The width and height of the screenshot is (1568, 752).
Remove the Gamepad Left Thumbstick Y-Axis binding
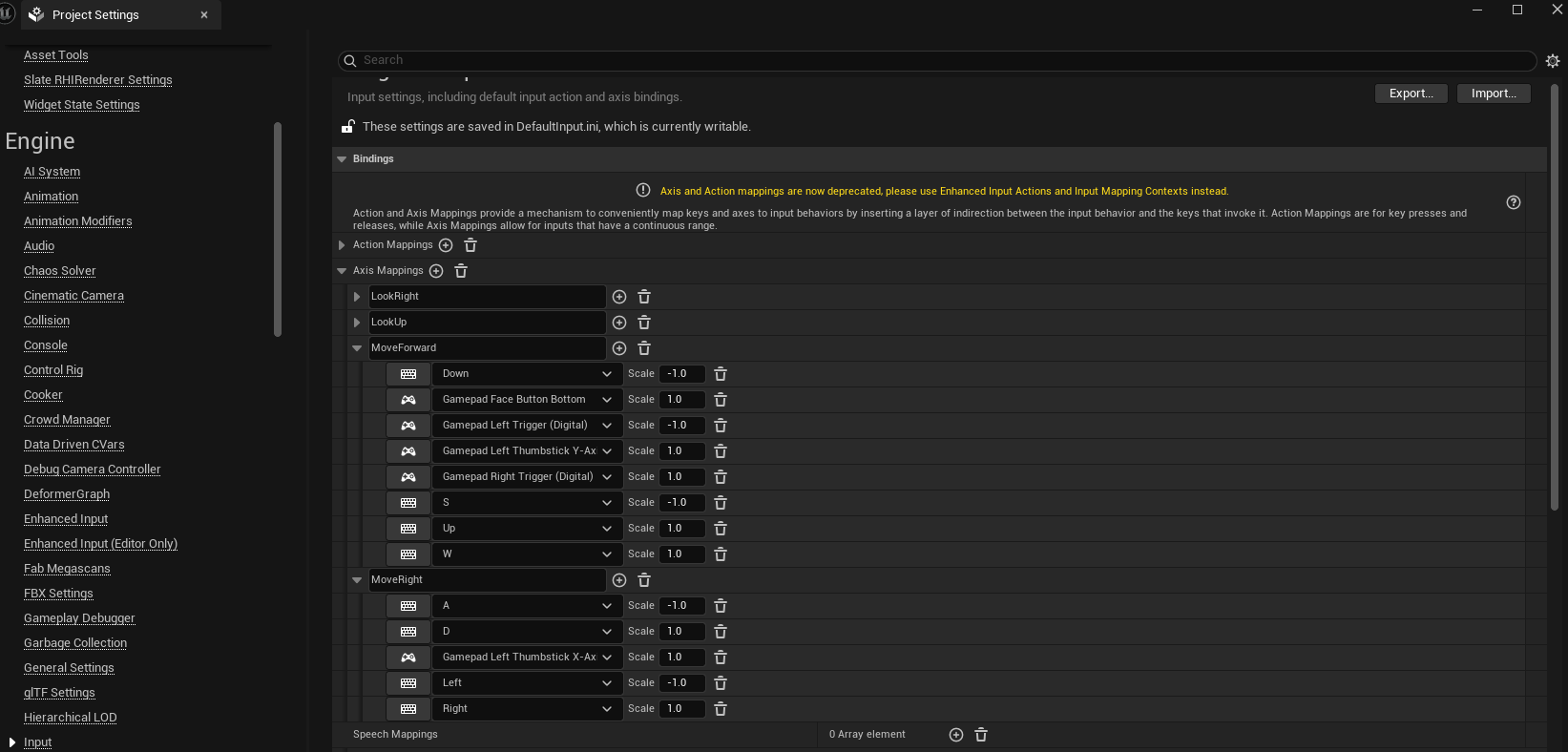[721, 451]
